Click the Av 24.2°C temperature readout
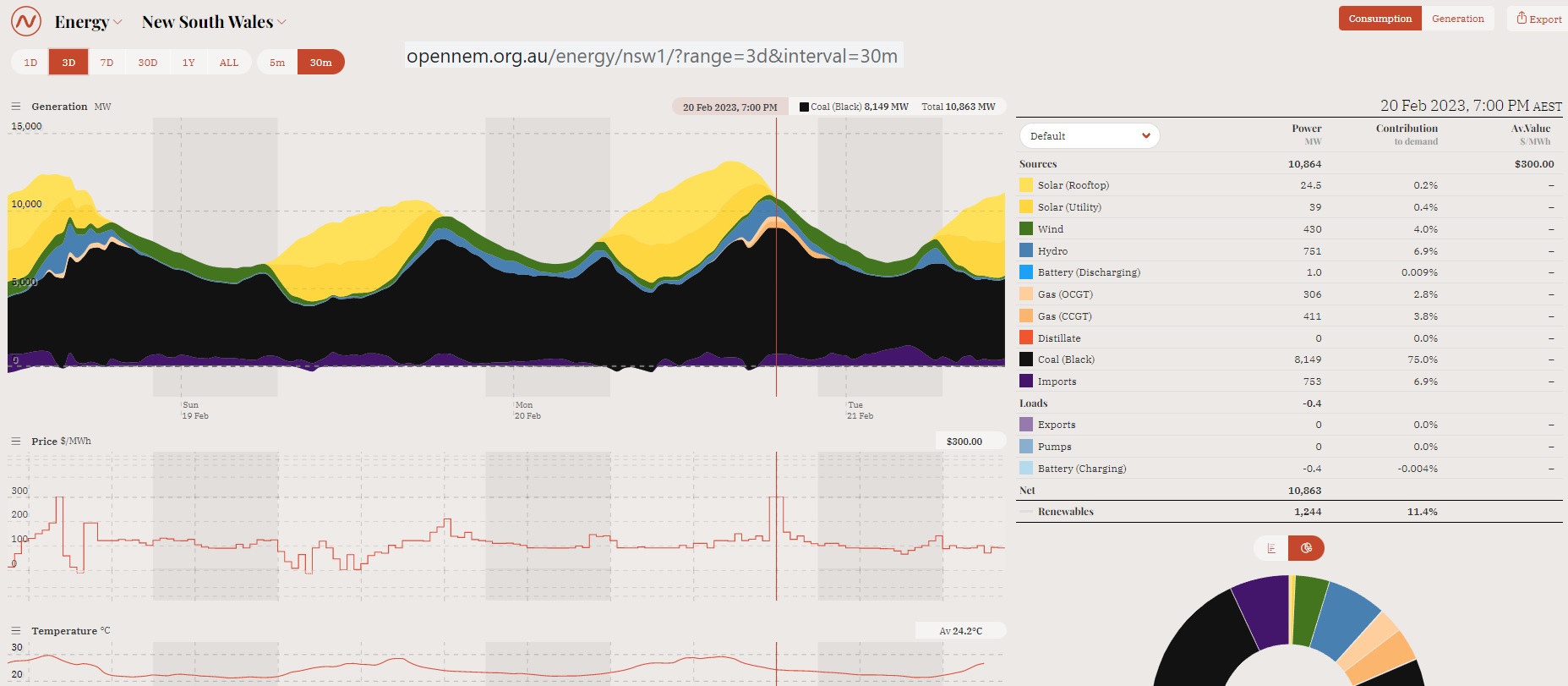This screenshot has height=686, width=1568. click(961, 631)
